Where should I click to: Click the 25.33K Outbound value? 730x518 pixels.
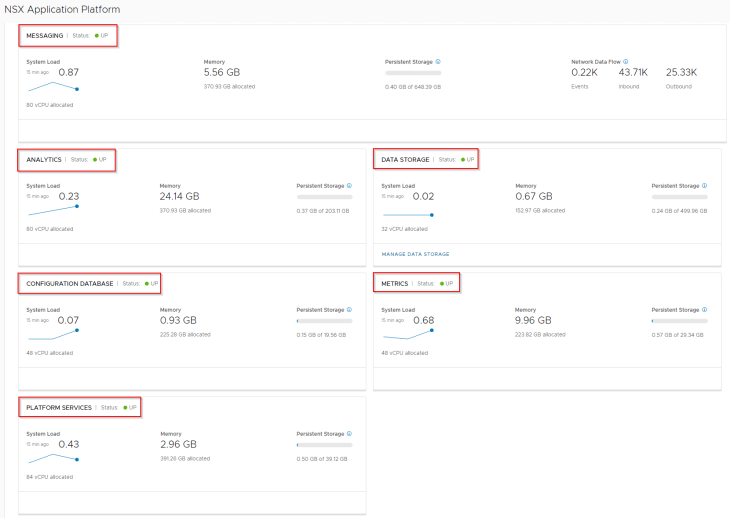tap(681, 72)
